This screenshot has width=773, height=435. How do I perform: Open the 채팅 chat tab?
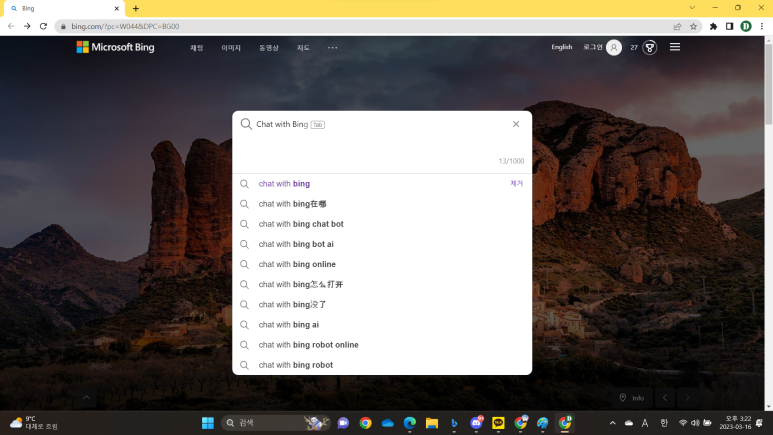point(197,48)
